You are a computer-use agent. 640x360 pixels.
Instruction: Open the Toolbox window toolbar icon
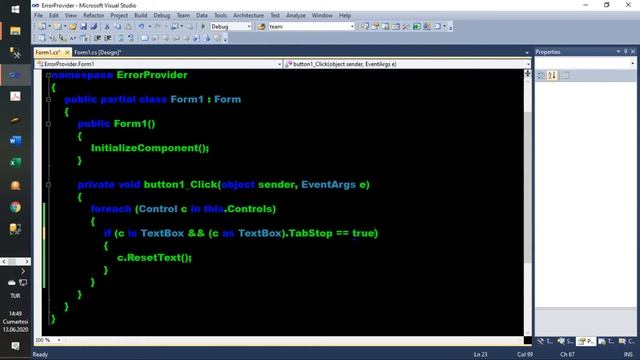(x=406, y=27)
